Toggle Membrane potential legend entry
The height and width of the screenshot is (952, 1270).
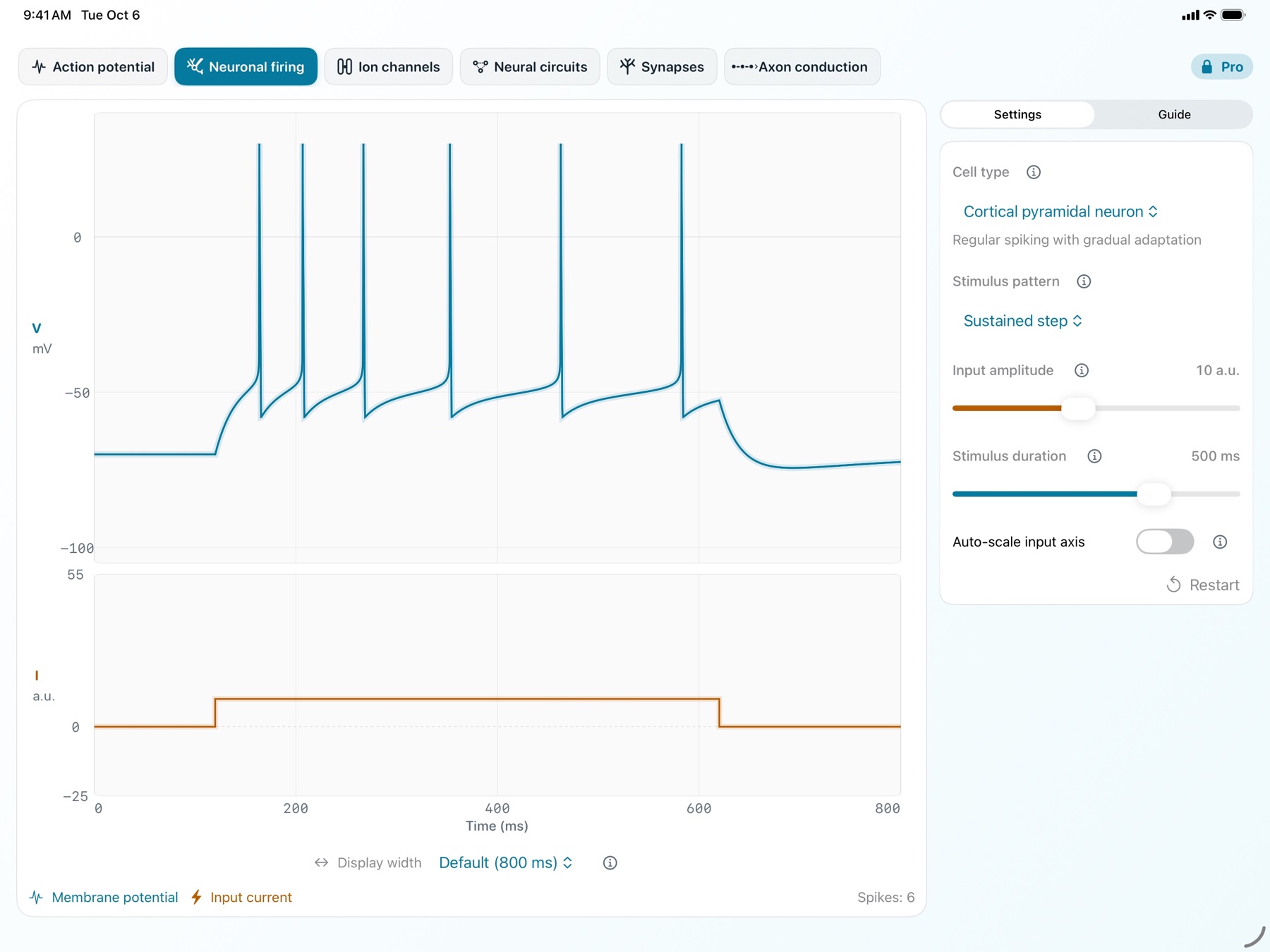[x=104, y=897]
